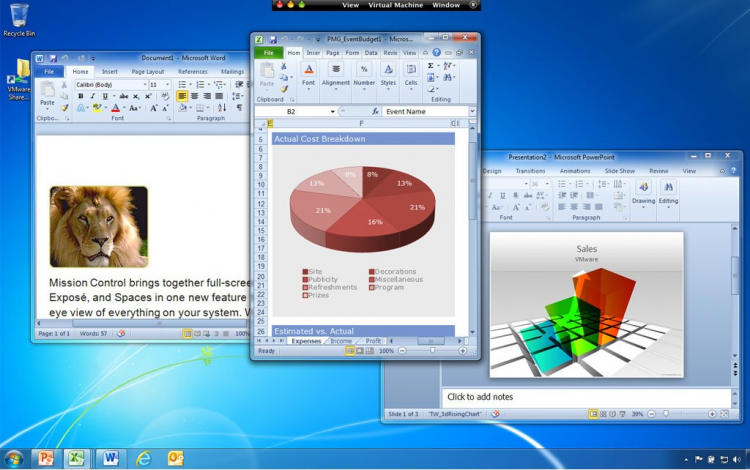750x470 pixels.
Task: Open Virtual Machine menu in VMware bar
Action: point(396,5)
